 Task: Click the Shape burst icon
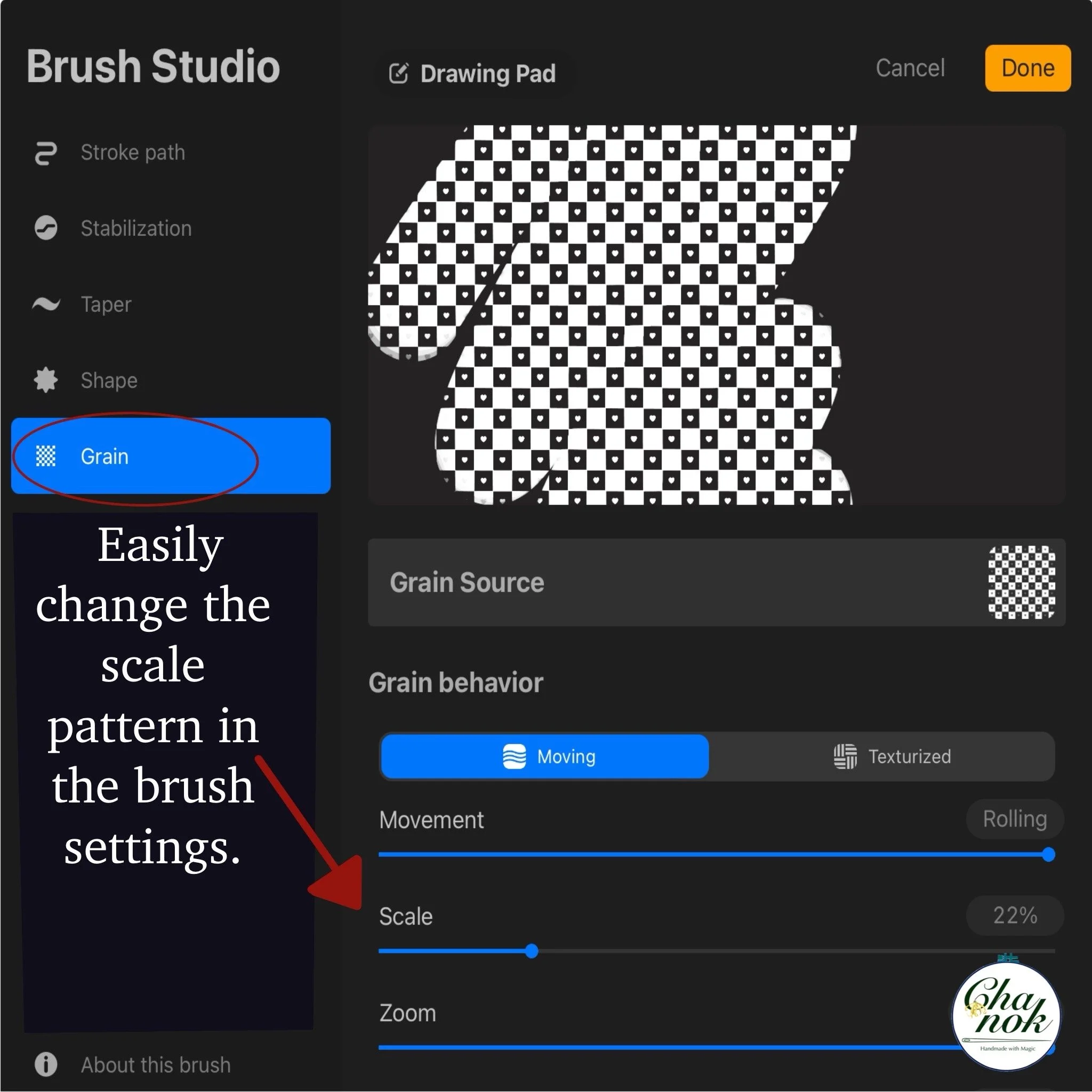46,380
